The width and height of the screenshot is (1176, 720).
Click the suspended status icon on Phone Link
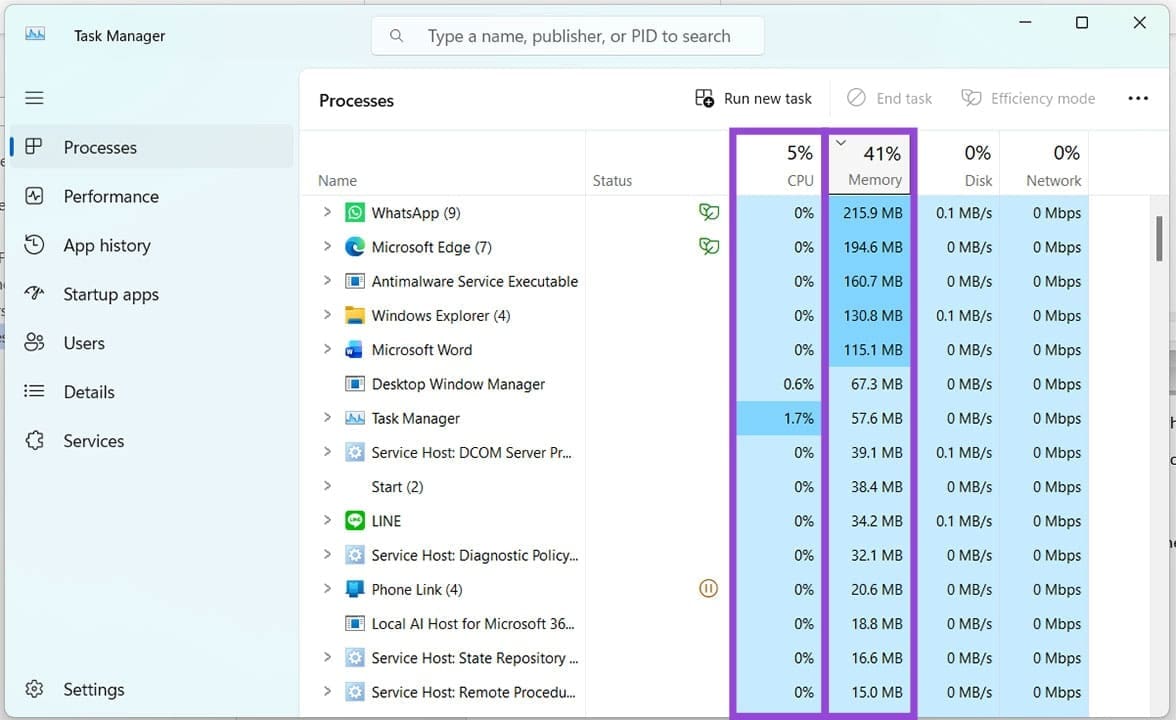coord(709,589)
